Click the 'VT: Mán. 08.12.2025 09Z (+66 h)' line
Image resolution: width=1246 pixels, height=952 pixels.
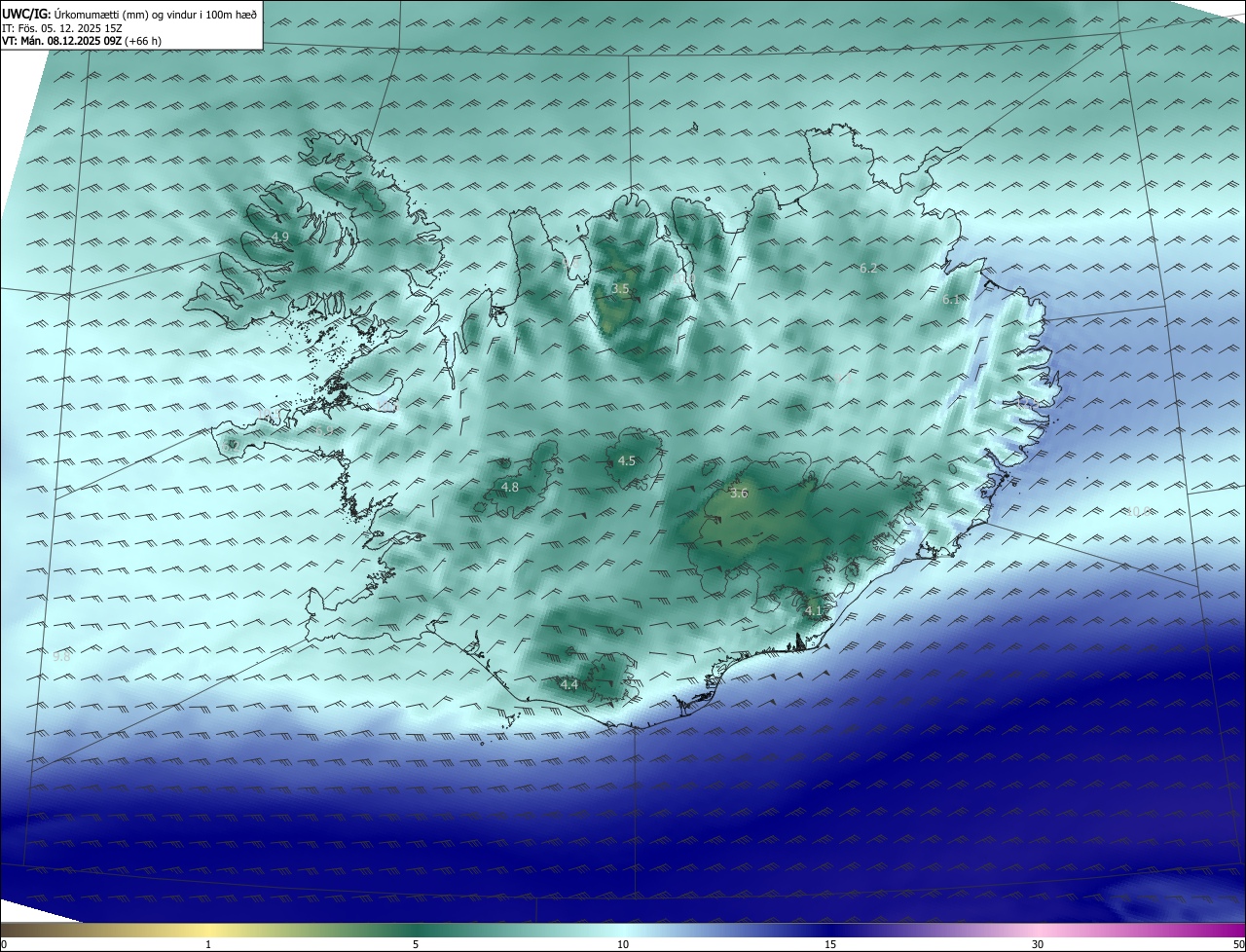click(84, 41)
